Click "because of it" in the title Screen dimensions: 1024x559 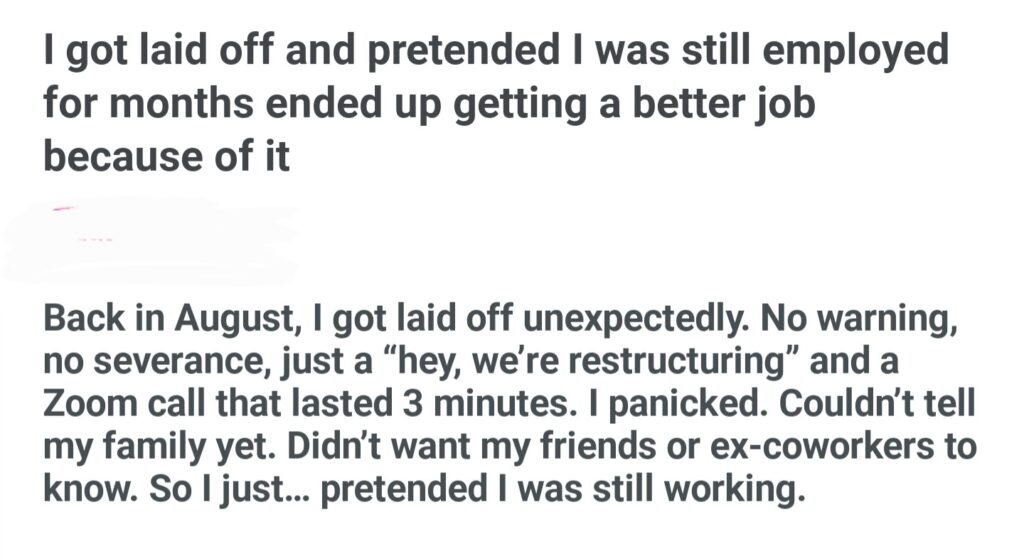tap(166, 158)
